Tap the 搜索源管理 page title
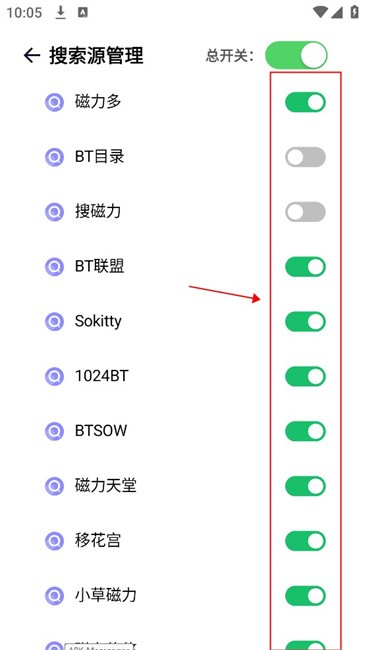 point(97,56)
